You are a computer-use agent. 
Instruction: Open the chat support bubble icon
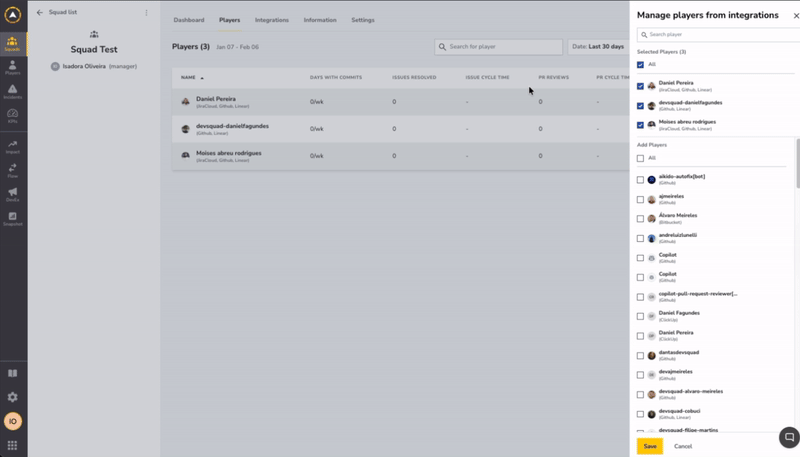click(x=789, y=437)
